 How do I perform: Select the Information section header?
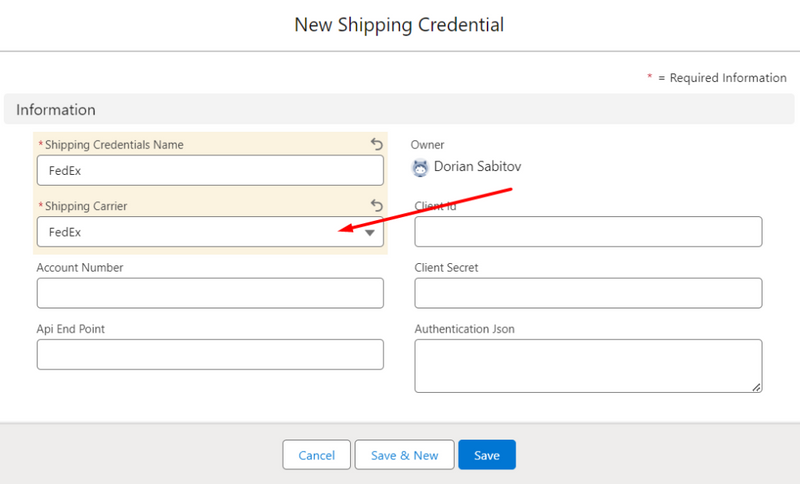click(399, 109)
